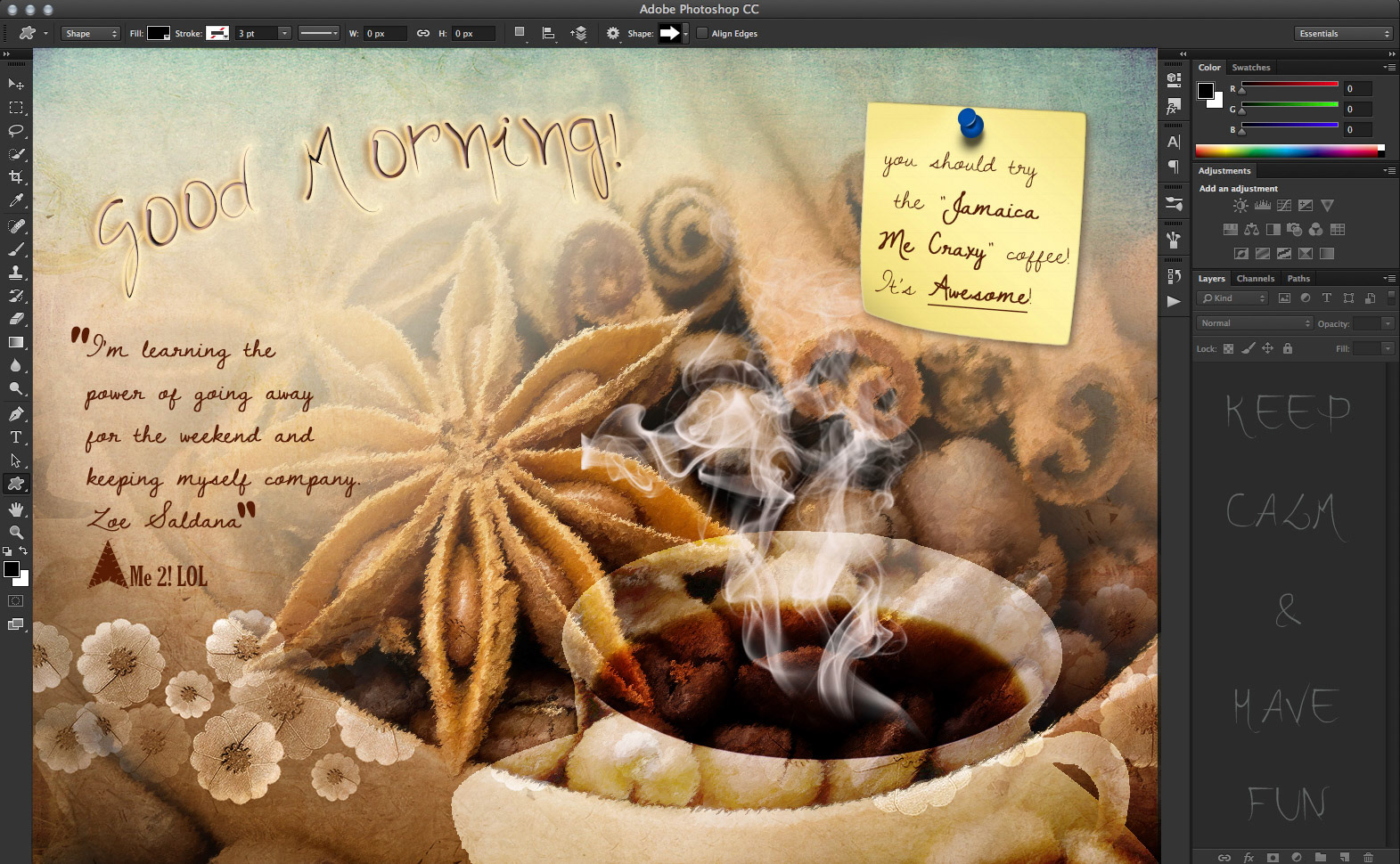
Task: Toggle link between width and height
Action: pos(423,34)
